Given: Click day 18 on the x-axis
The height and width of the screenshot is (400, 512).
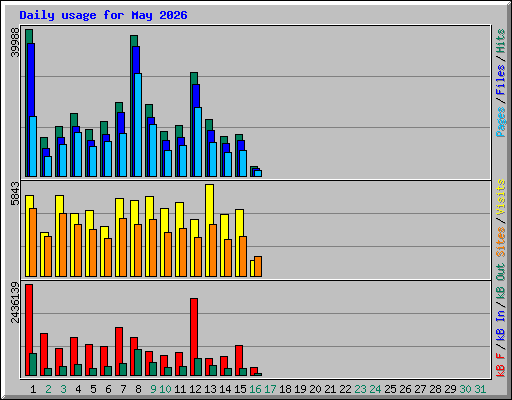Looking at the screenshot, I should click(x=285, y=389).
